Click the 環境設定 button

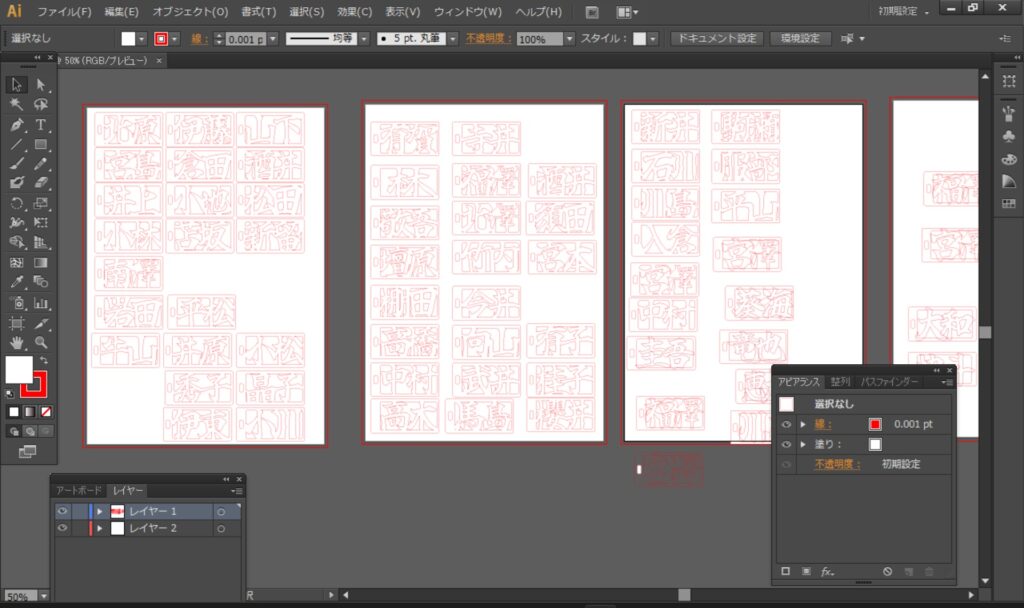click(x=799, y=39)
